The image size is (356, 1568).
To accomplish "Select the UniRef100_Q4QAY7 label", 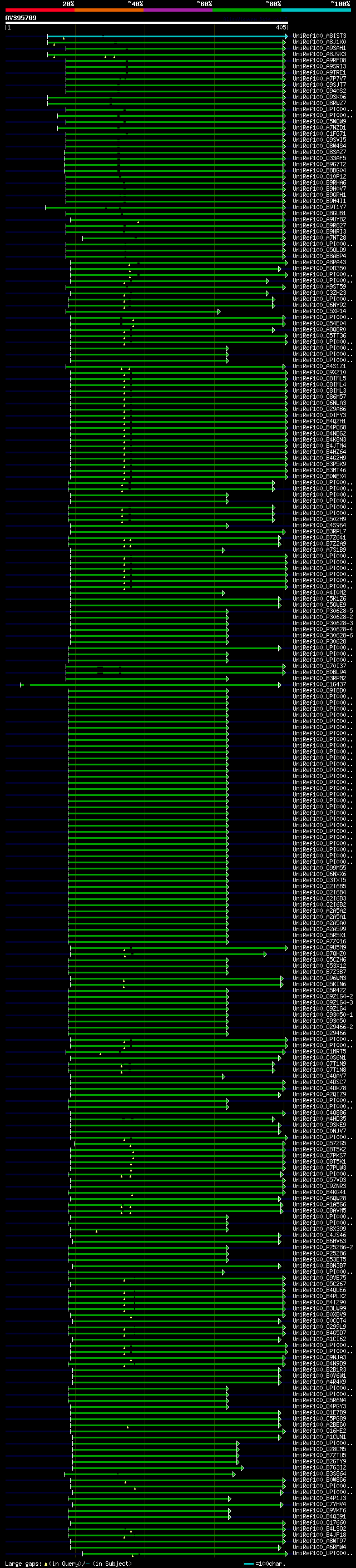I will (x=319, y=1076).
